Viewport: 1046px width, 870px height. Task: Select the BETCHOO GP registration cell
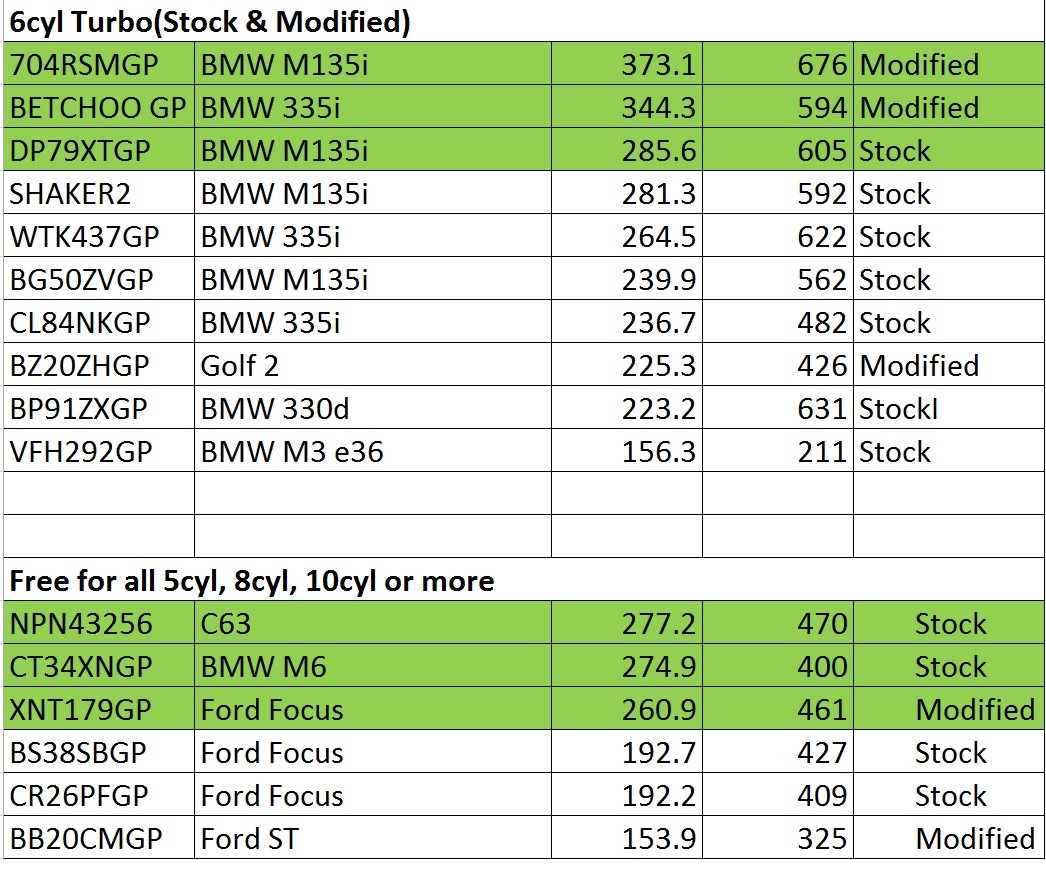(98, 108)
